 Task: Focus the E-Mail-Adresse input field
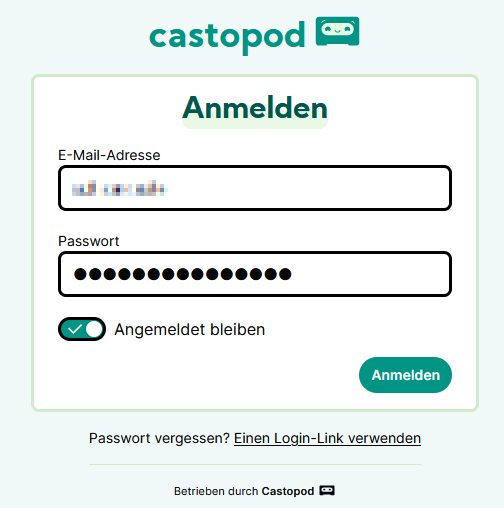pyautogui.click(x=255, y=188)
